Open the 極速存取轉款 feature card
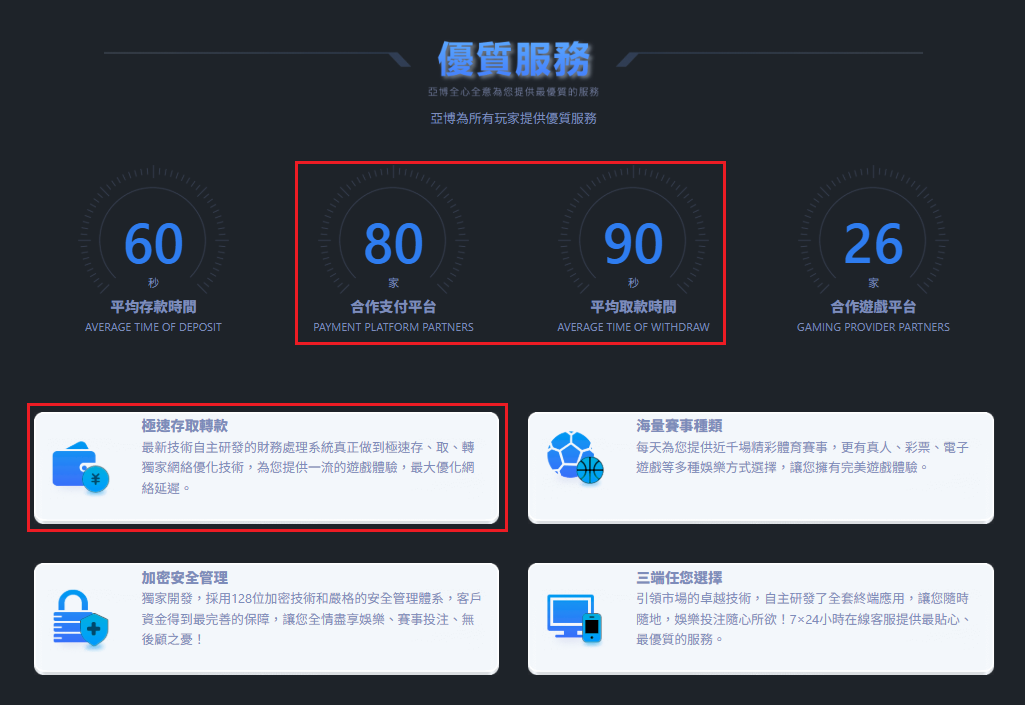The height and width of the screenshot is (705, 1025). coord(266,466)
